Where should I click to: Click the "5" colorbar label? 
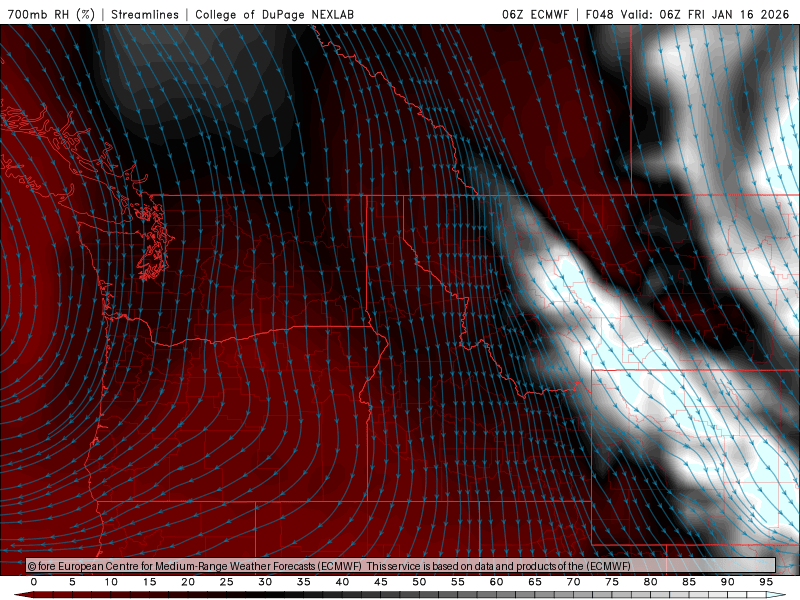point(72,582)
